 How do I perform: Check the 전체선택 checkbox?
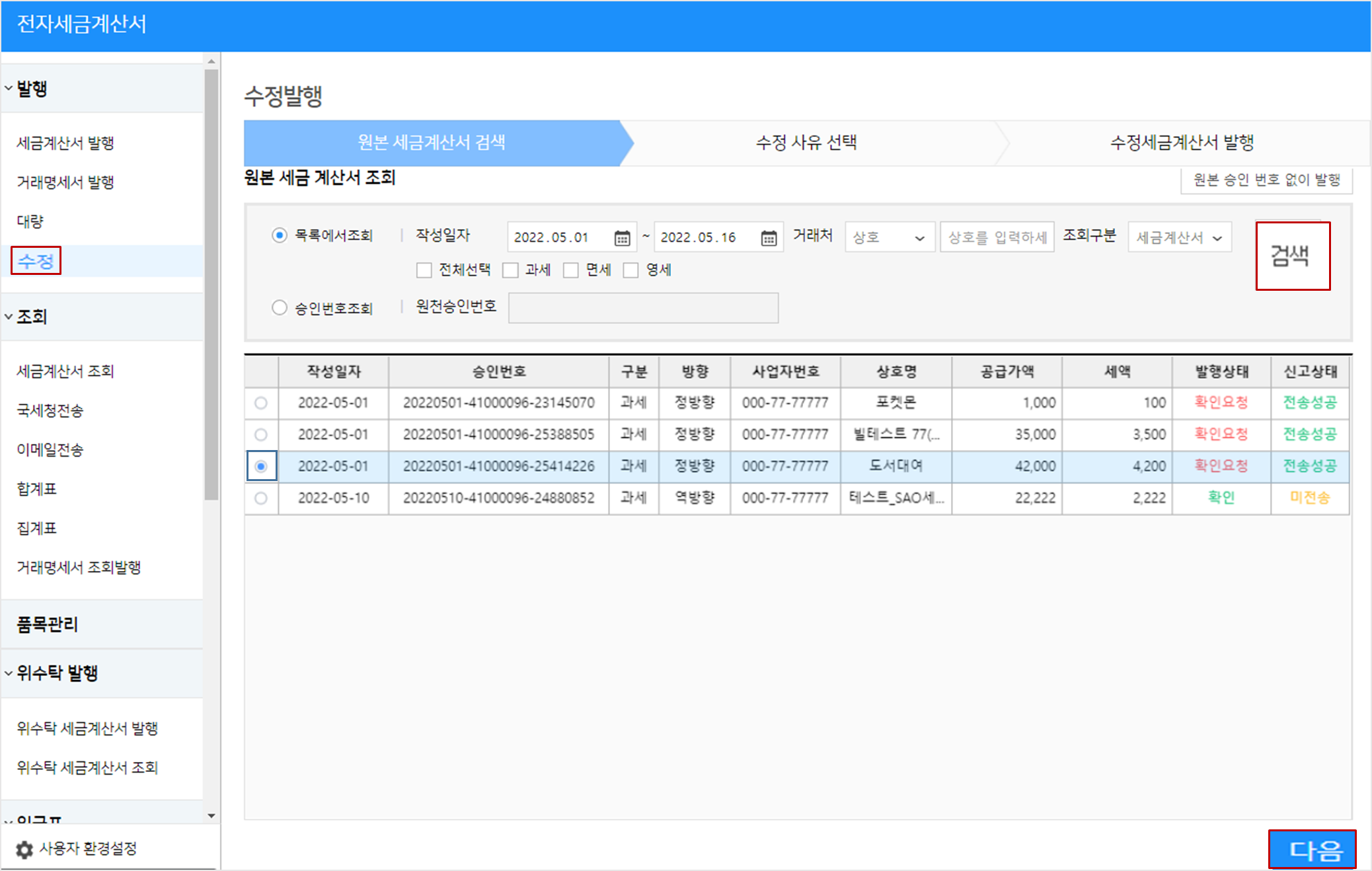pyautogui.click(x=424, y=270)
